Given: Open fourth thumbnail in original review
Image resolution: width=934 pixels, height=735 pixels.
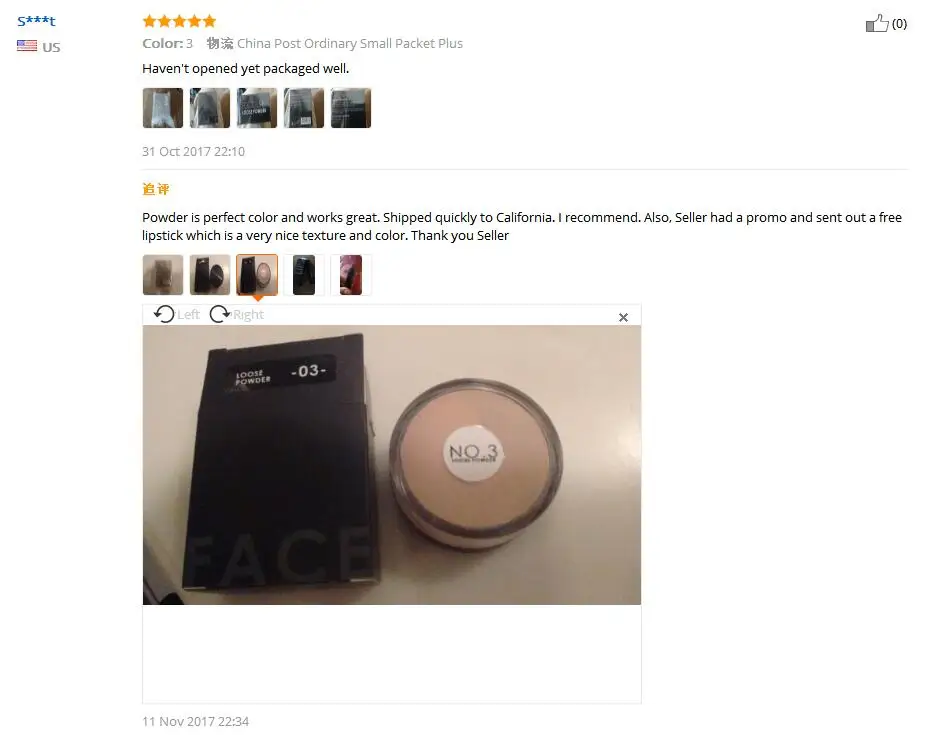Looking at the screenshot, I should tap(304, 108).
